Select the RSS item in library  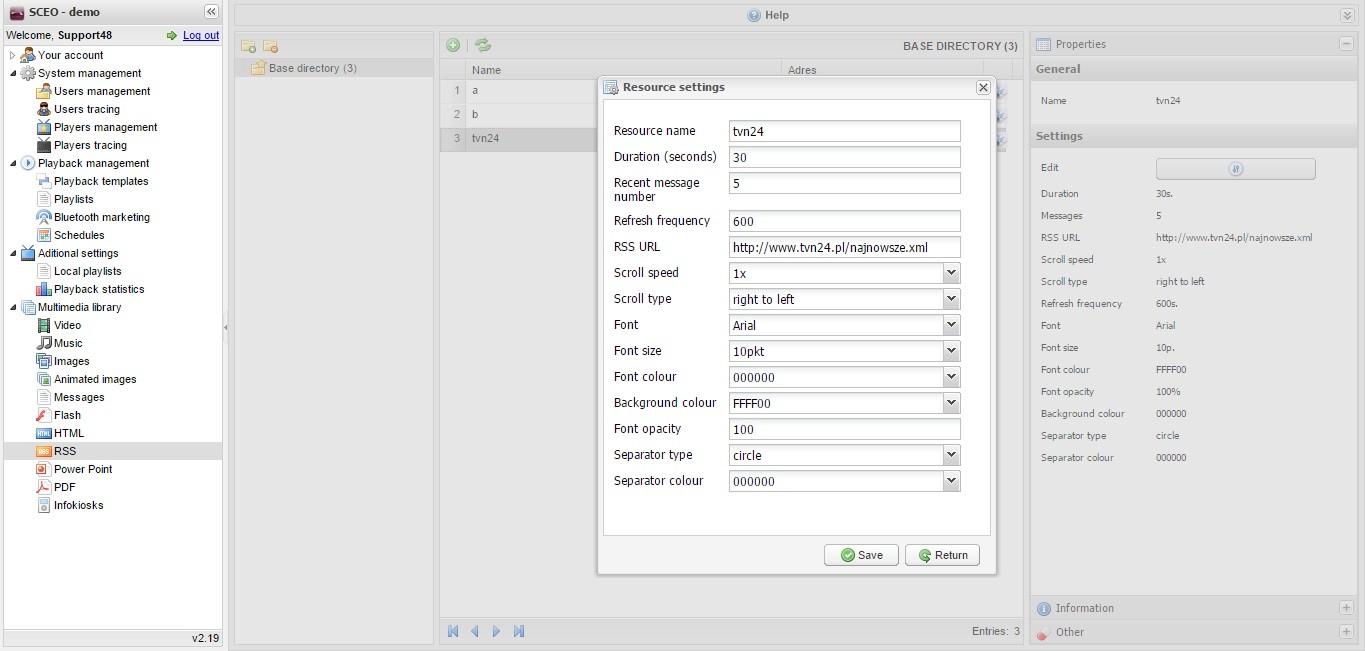point(113,451)
